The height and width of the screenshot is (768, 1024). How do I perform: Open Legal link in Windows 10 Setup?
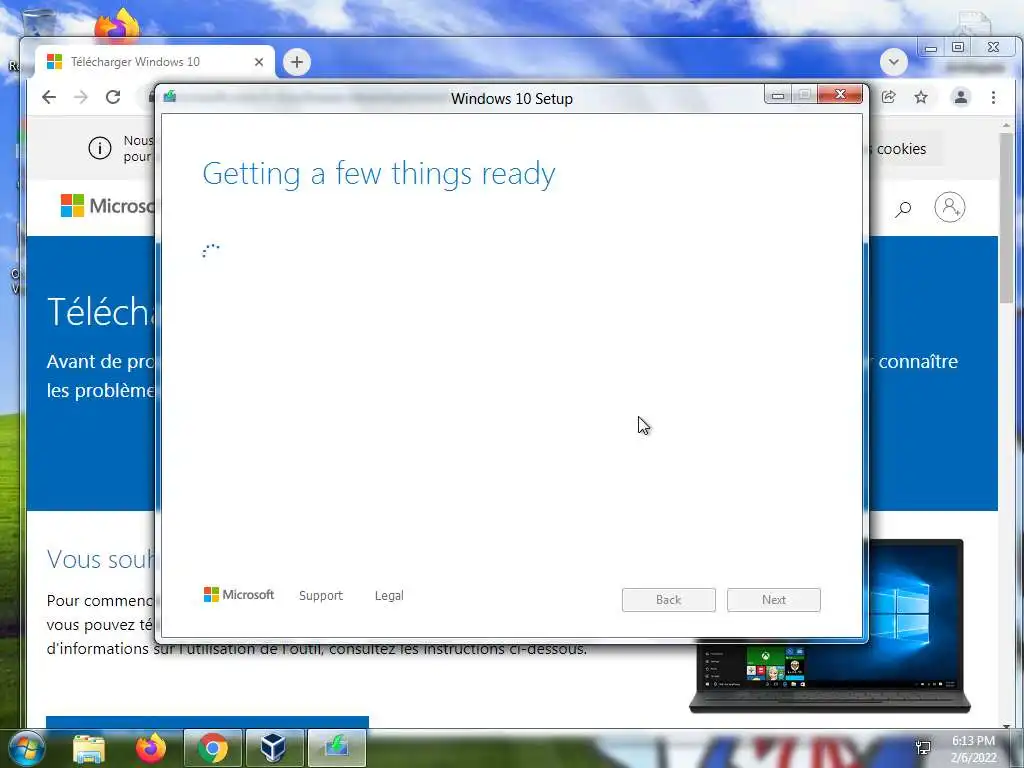tap(389, 595)
